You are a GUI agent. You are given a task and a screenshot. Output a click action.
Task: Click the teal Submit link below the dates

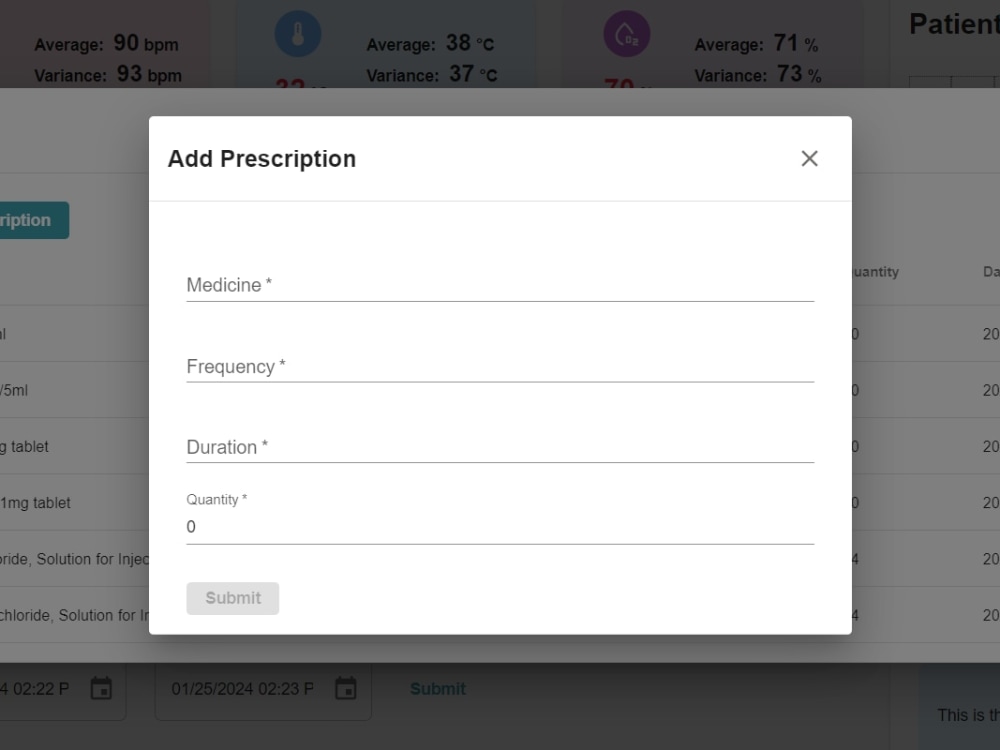(x=437, y=689)
